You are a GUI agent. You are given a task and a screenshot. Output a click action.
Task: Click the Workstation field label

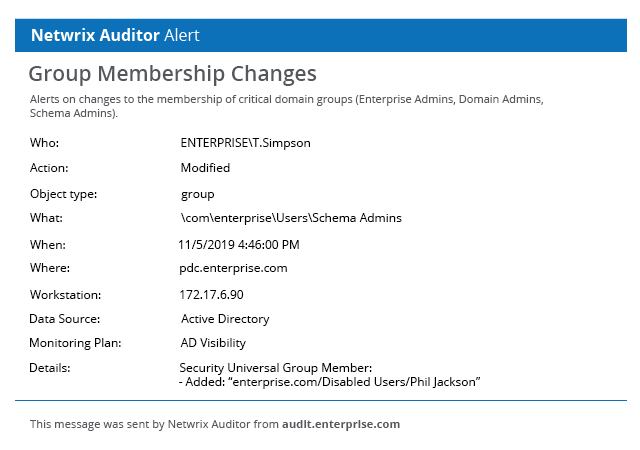point(65,295)
